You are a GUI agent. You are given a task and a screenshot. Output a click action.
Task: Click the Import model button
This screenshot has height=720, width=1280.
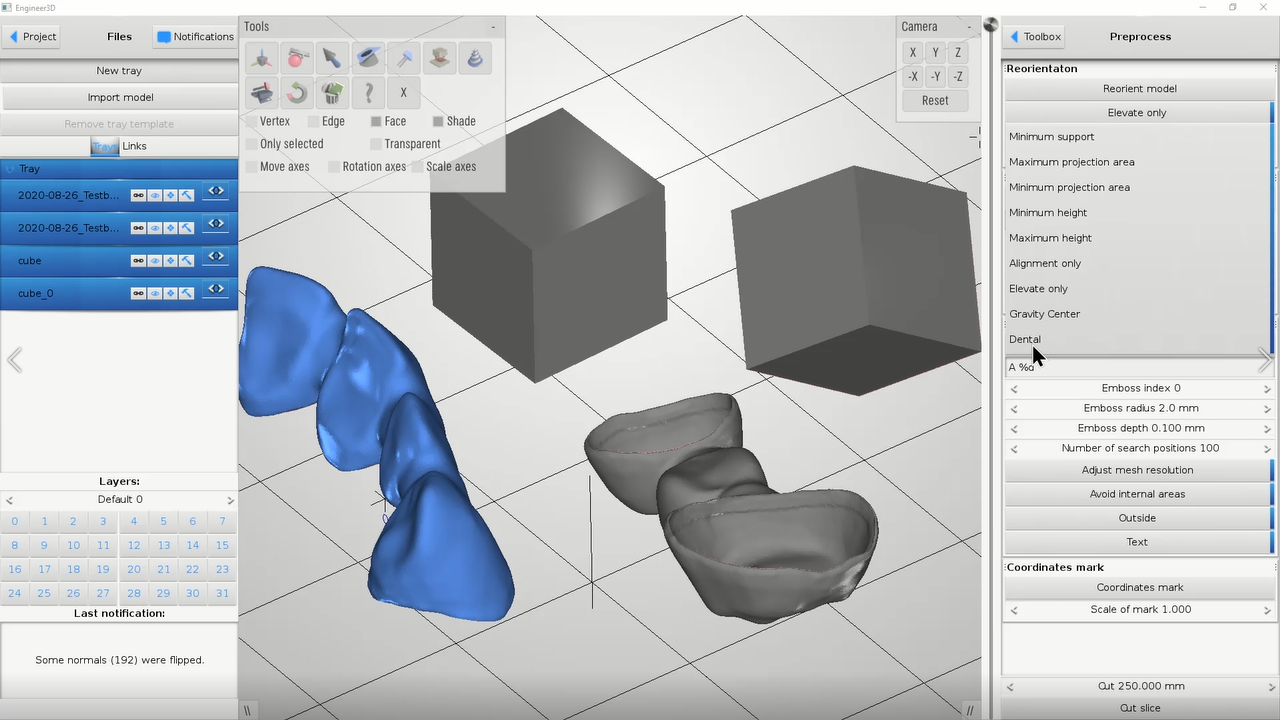point(120,97)
